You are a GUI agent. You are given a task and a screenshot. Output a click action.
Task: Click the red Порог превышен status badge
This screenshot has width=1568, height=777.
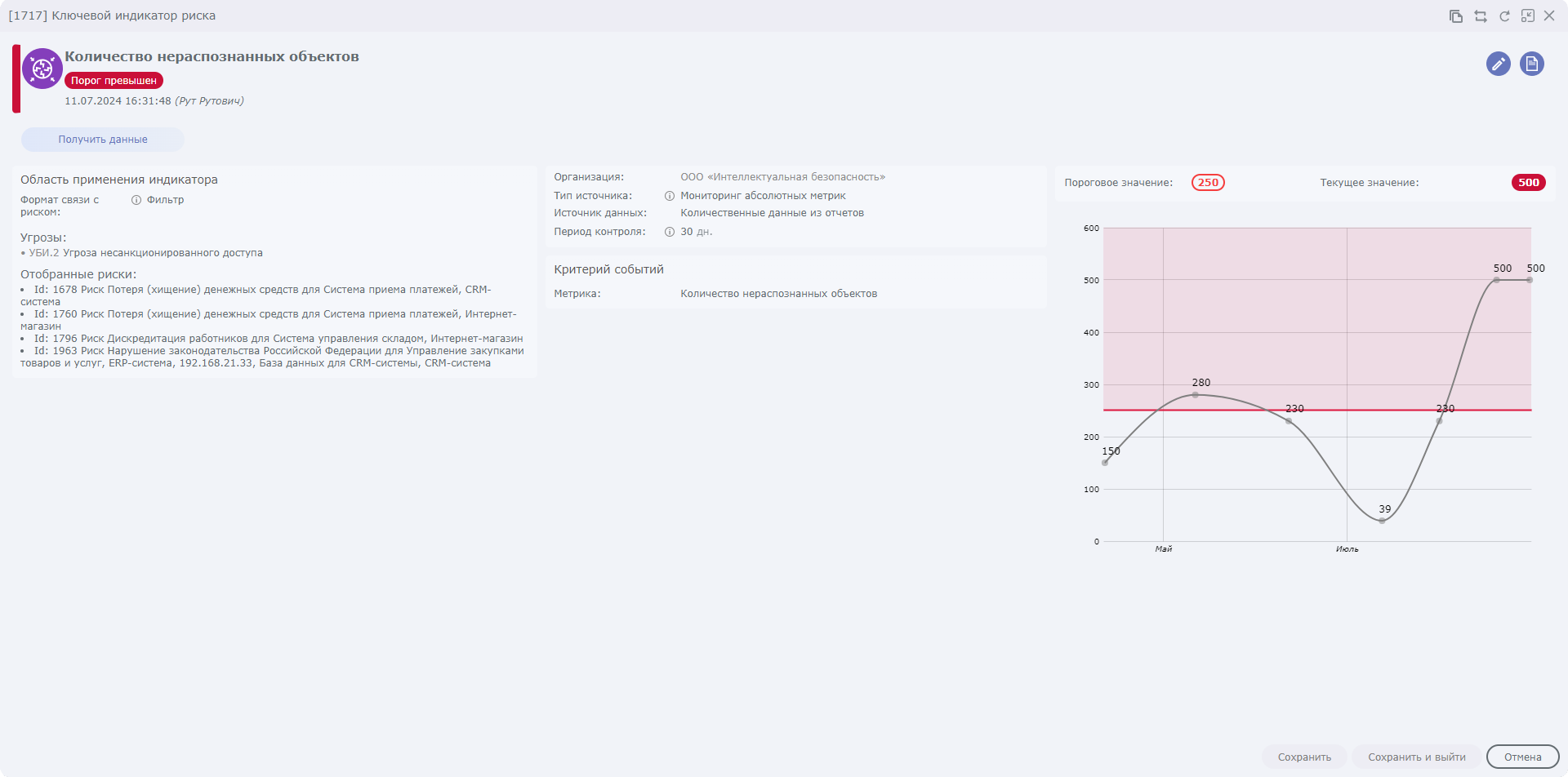(114, 81)
